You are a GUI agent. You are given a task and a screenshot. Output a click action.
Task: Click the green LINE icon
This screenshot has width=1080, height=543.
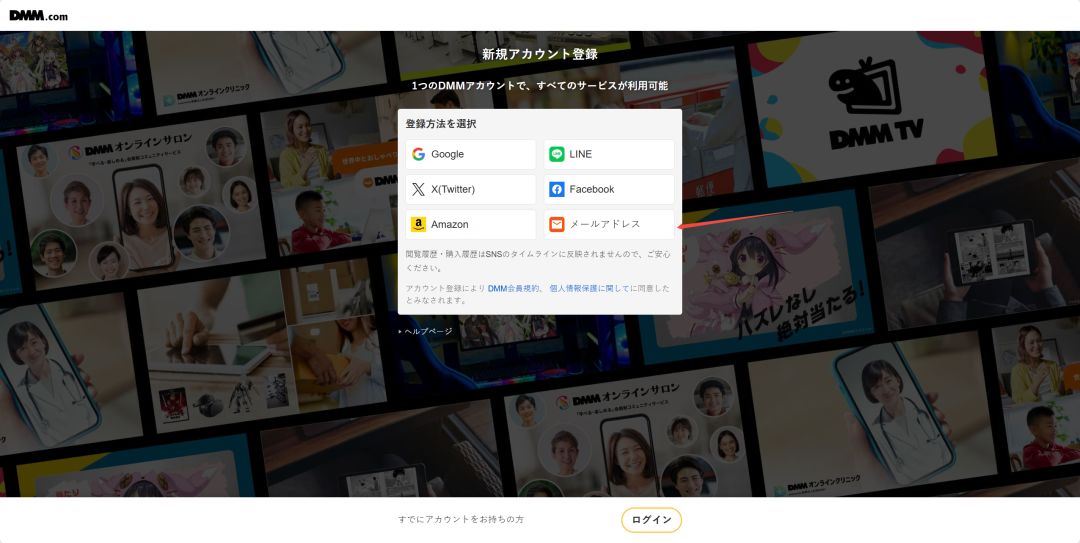tap(557, 154)
